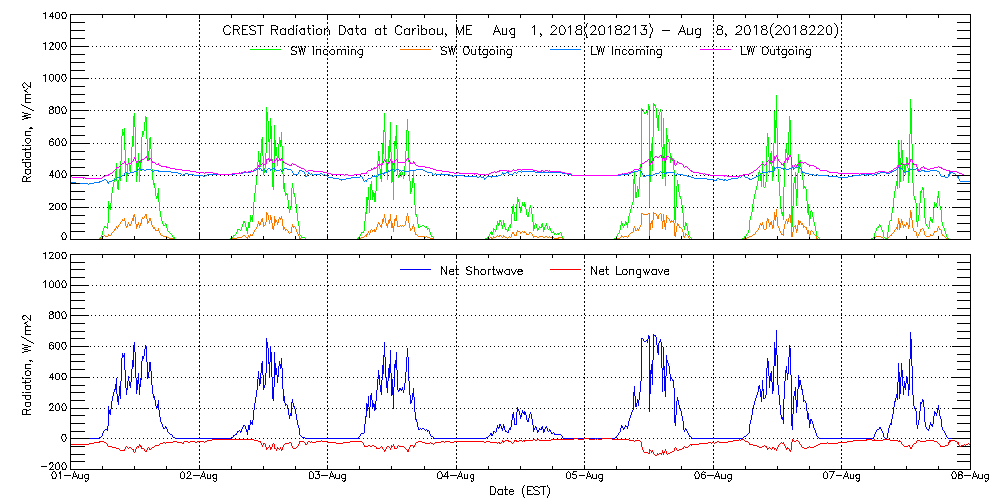Click the 02-Aug x-axis tick label

tap(200, 476)
